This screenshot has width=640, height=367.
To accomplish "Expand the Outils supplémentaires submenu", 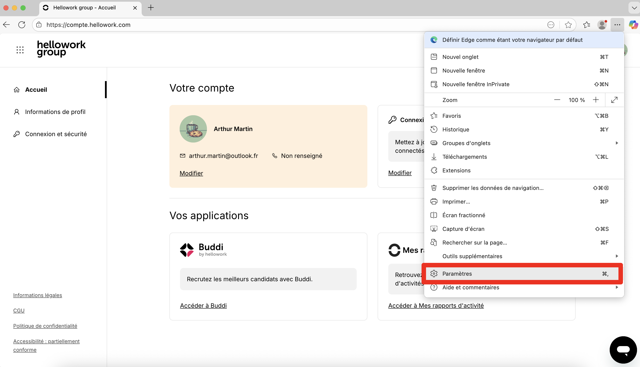I will (524, 256).
